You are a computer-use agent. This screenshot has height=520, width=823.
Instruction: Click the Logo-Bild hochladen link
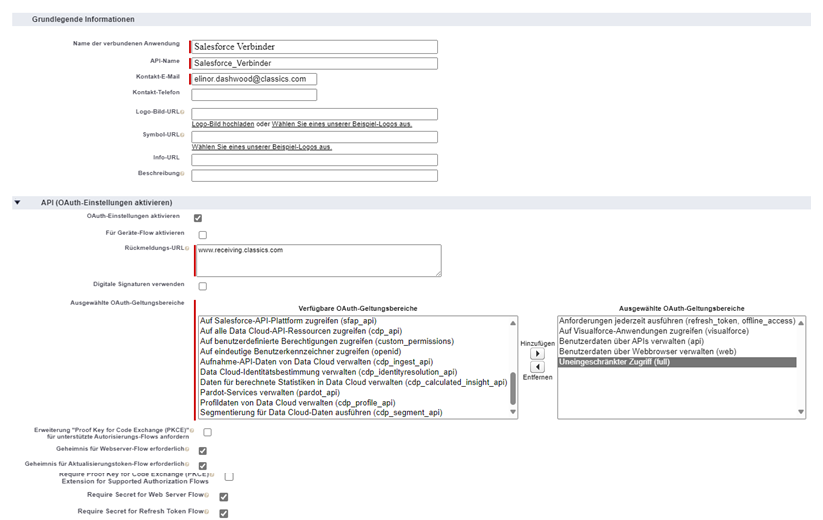(223, 124)
